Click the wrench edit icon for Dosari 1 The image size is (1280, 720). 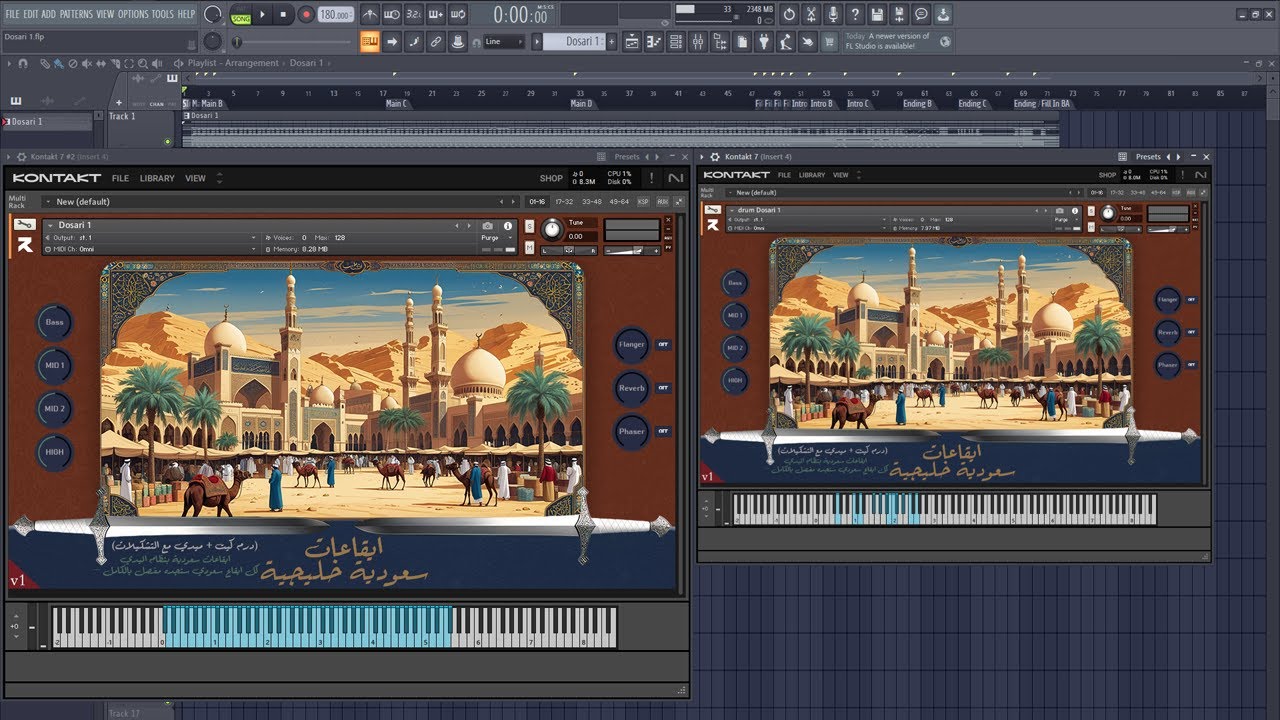pyautogui.click(x=25, y=225)
